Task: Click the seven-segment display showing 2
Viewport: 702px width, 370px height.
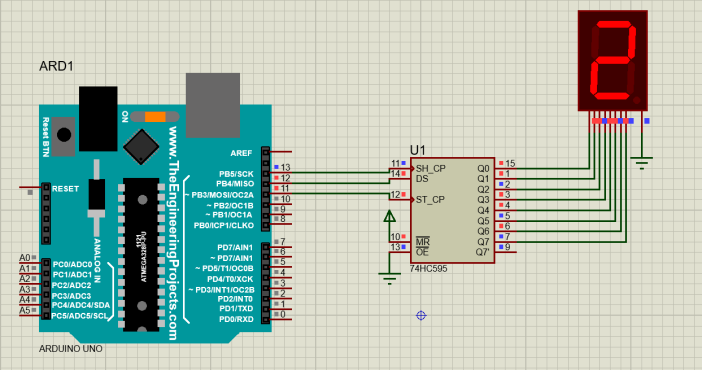Action: (x=612, y=60)
